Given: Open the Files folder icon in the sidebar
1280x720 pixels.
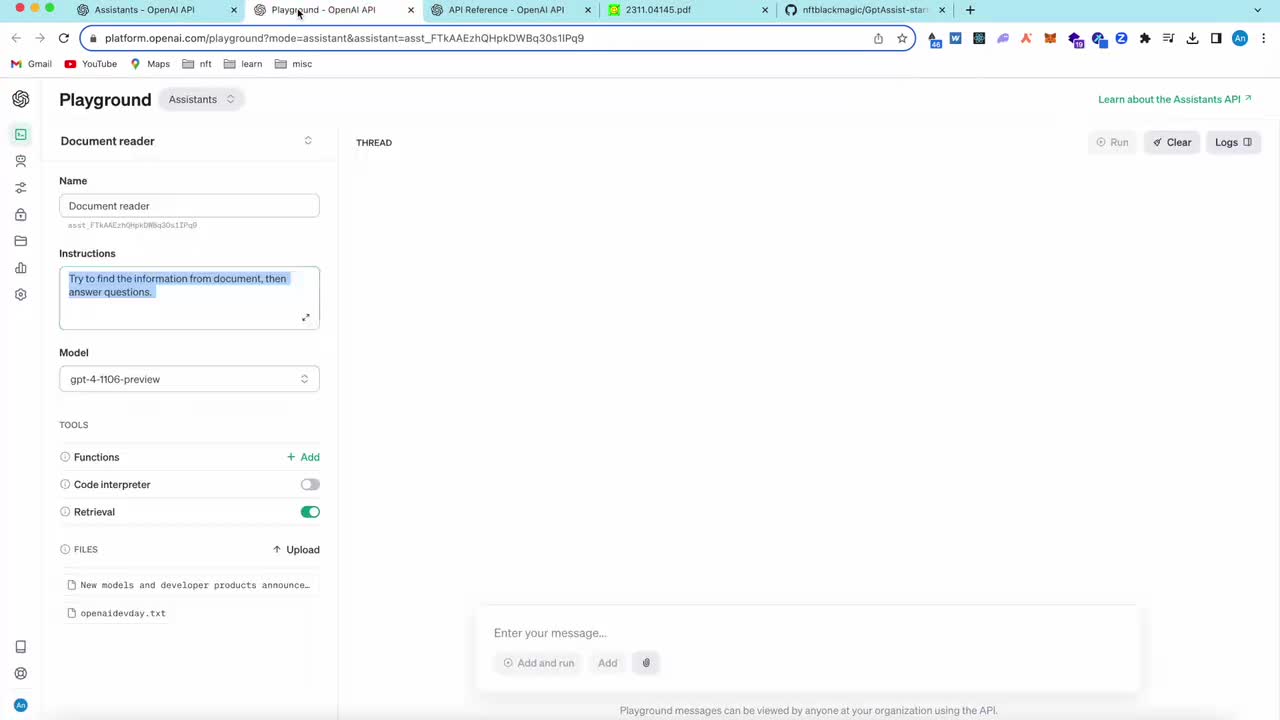Looking at the screenshot, I should [21, 241].
